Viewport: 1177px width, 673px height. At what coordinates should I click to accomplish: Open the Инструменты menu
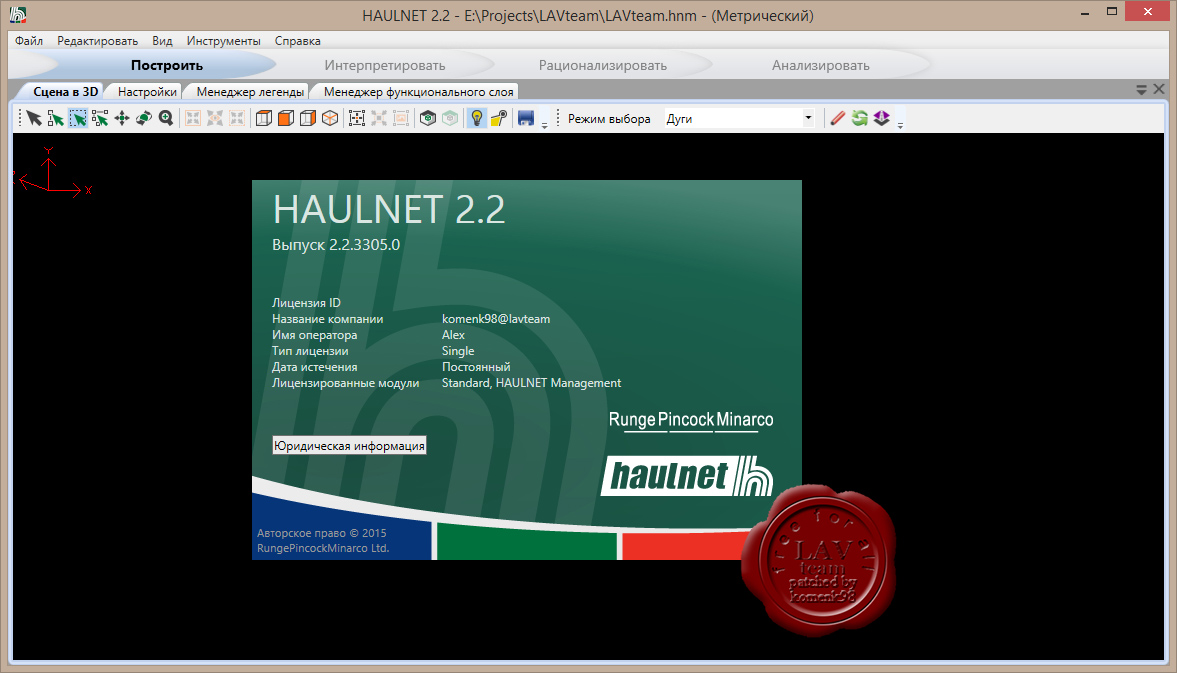(x=224, y=41)
